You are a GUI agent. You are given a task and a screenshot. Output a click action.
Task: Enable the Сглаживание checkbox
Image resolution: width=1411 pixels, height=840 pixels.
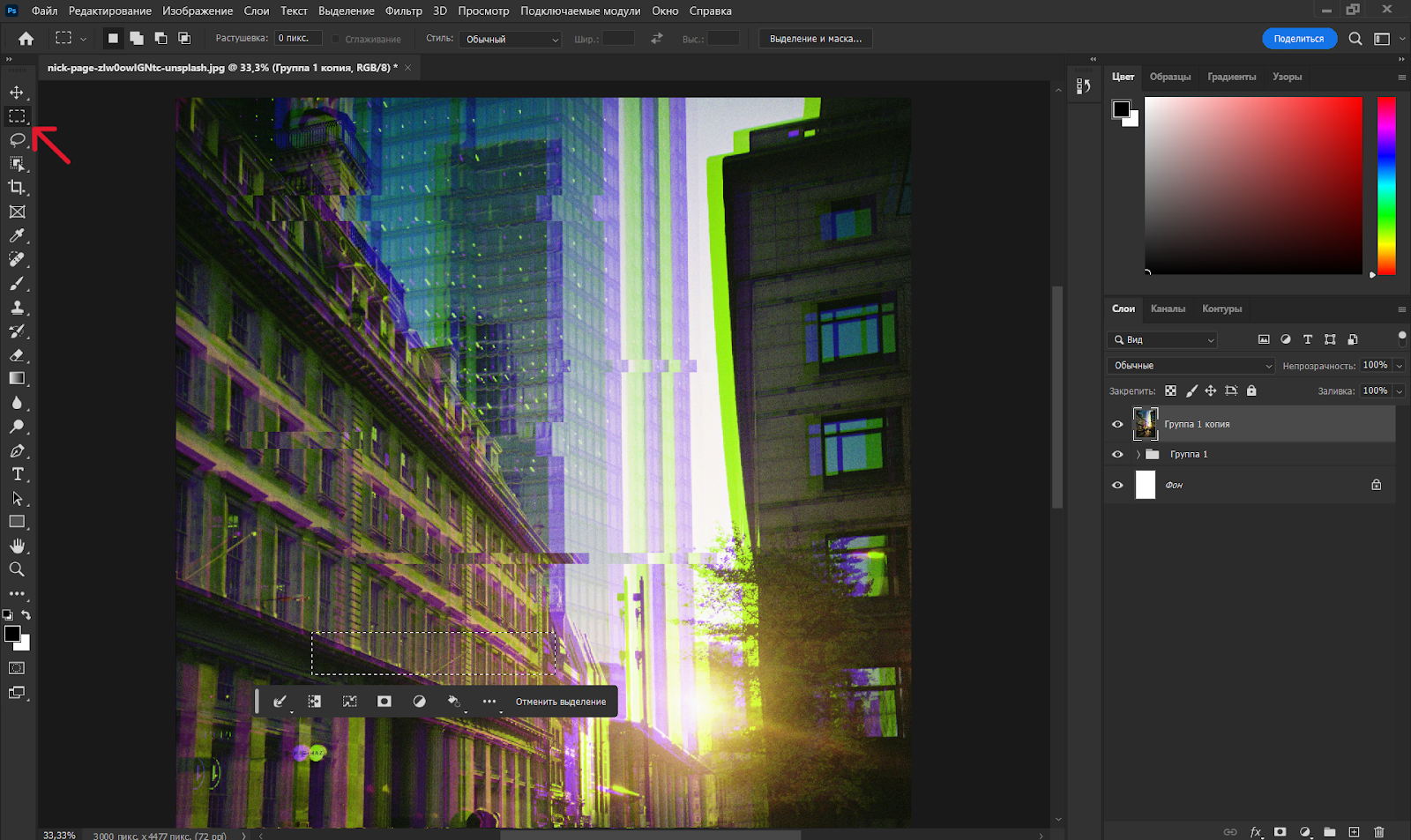[x=336, y=39]
